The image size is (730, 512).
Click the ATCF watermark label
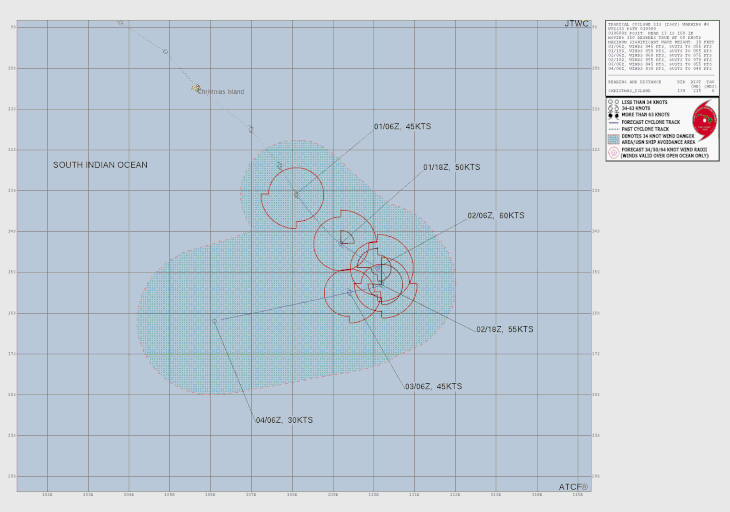click(573, 487)
